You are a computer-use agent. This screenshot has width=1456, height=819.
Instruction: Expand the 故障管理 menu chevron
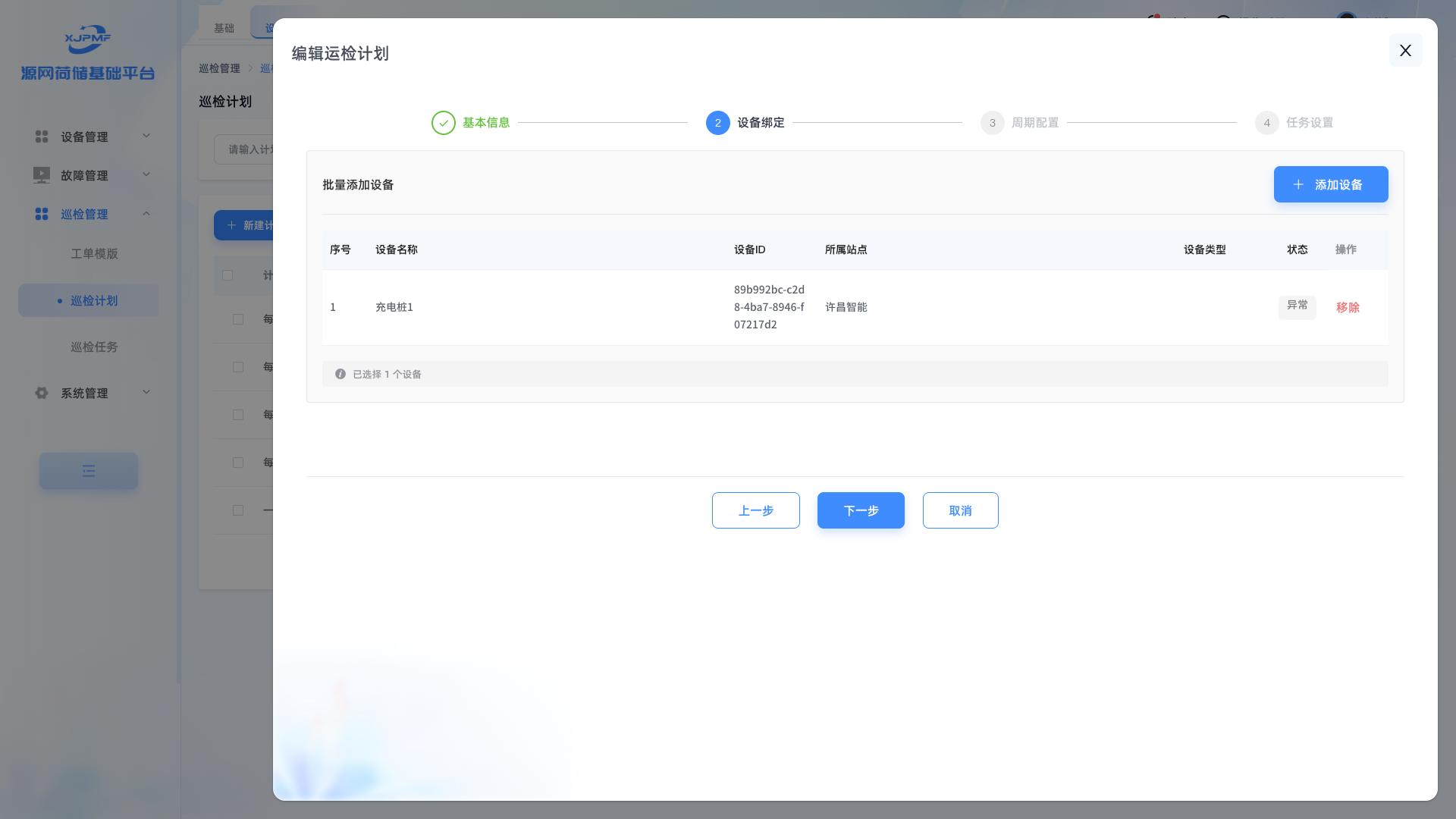[x=146, y=174]
